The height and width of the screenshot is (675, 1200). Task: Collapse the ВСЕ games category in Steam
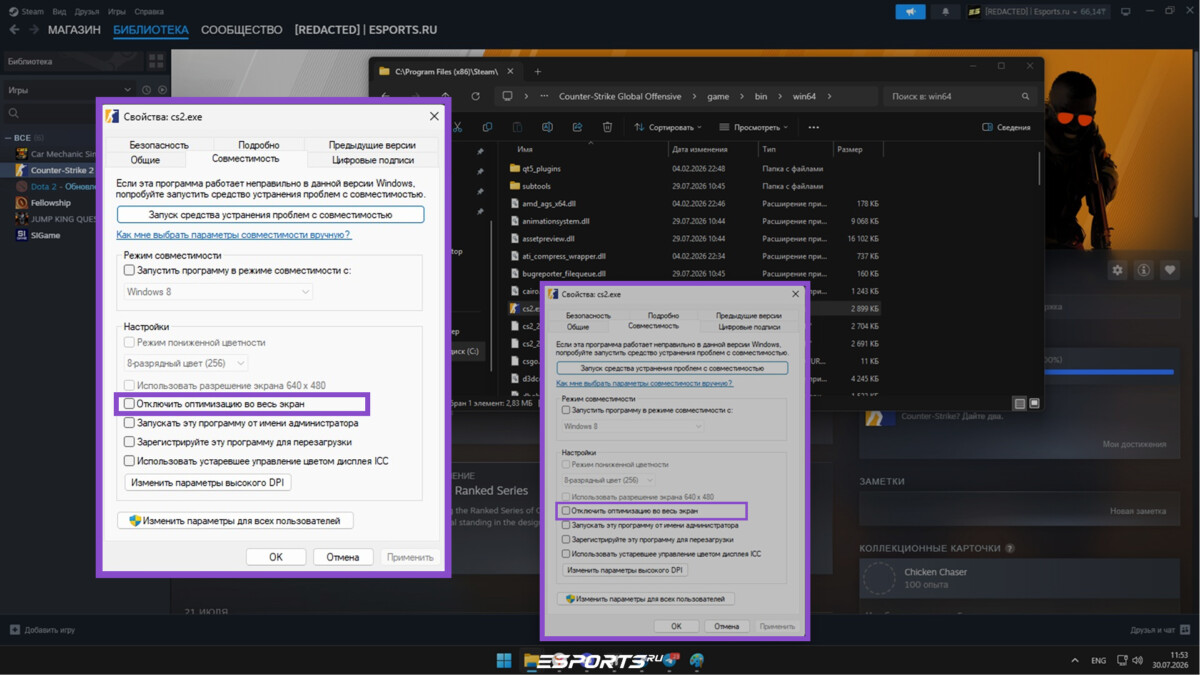[x=9, y=138]
